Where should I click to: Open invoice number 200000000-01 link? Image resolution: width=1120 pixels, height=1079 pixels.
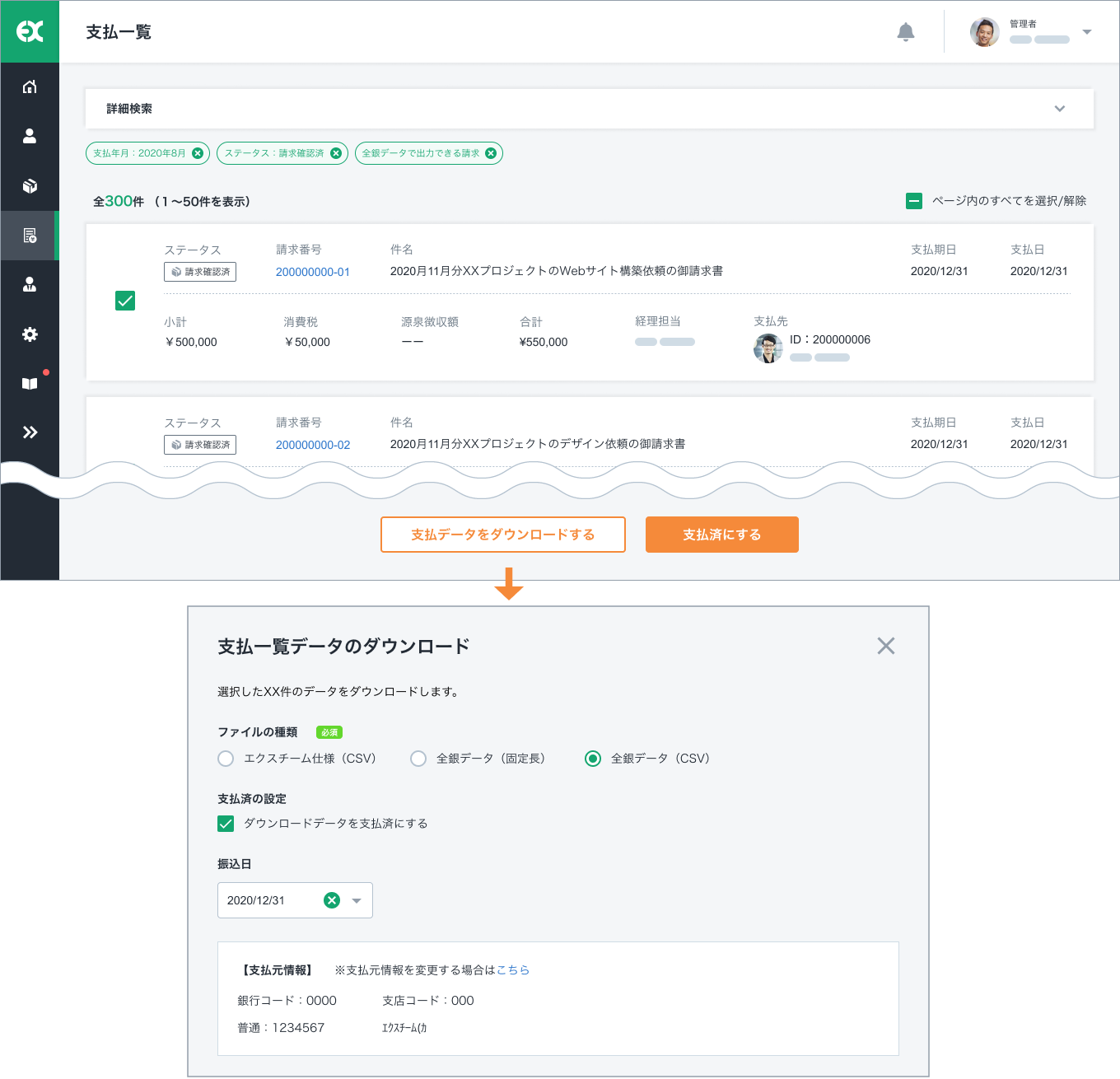pos(313,272)
